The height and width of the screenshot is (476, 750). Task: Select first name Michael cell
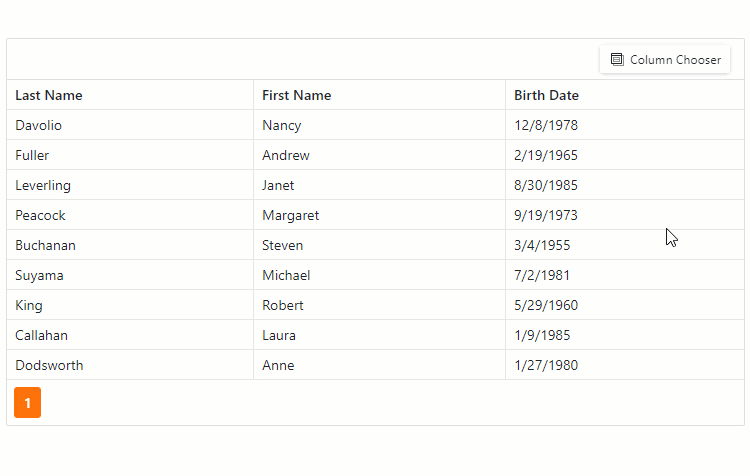[286, 276]
